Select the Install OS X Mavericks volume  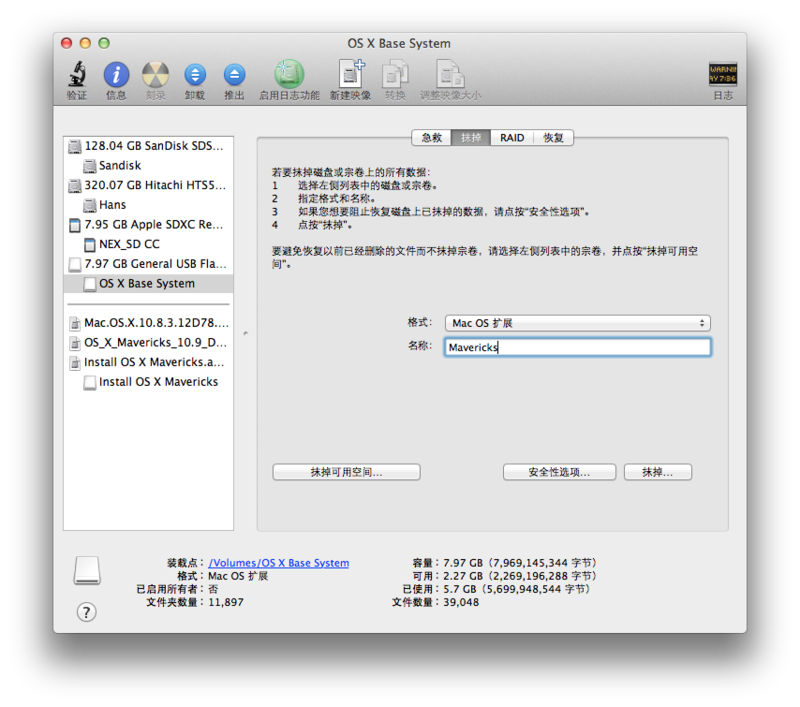tap(148, 382)
